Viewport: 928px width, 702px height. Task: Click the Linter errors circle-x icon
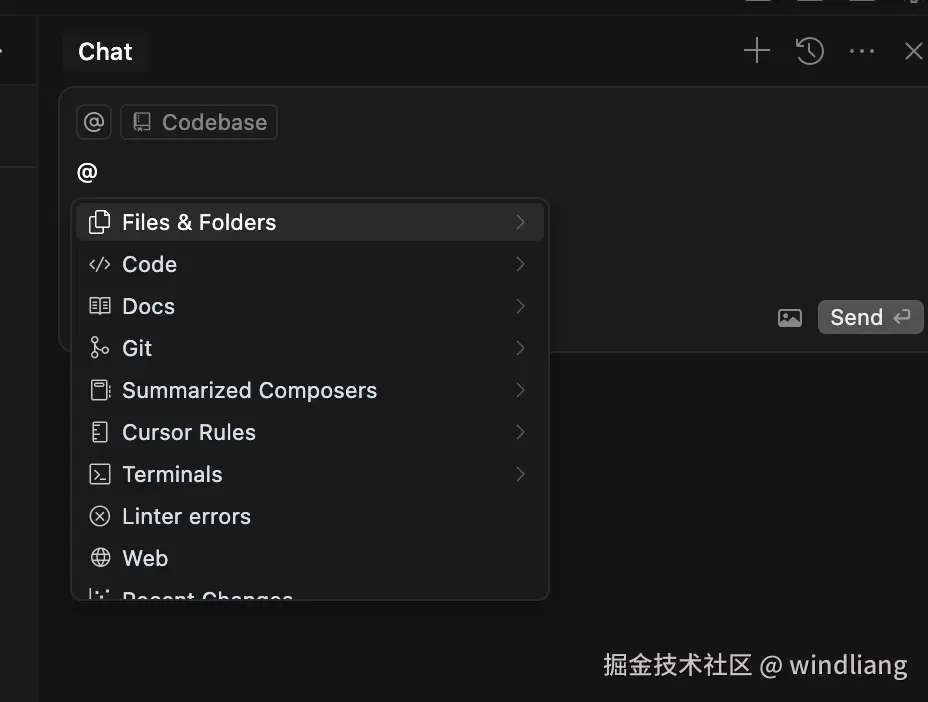(x=100, y=516)
